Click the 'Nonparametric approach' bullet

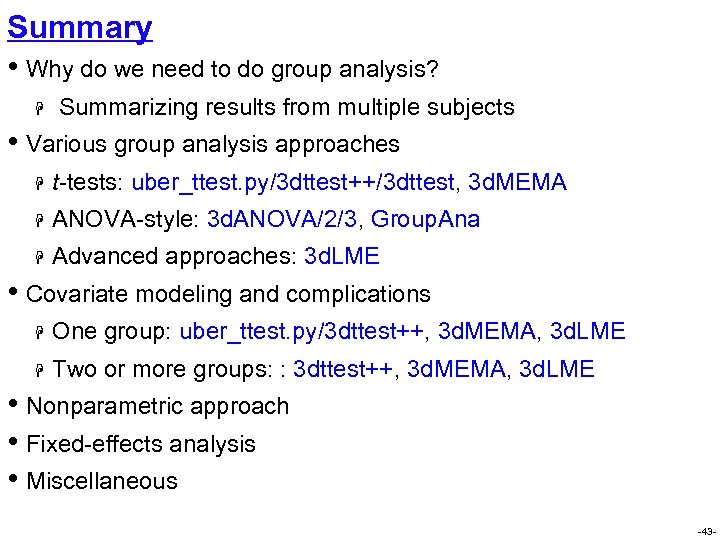click(157, 406)
